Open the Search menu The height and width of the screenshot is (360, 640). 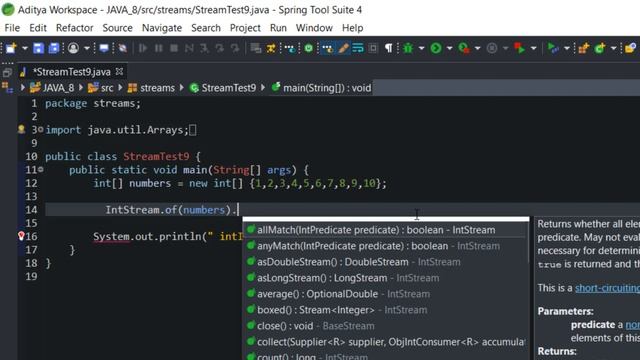tap(206, 28)
